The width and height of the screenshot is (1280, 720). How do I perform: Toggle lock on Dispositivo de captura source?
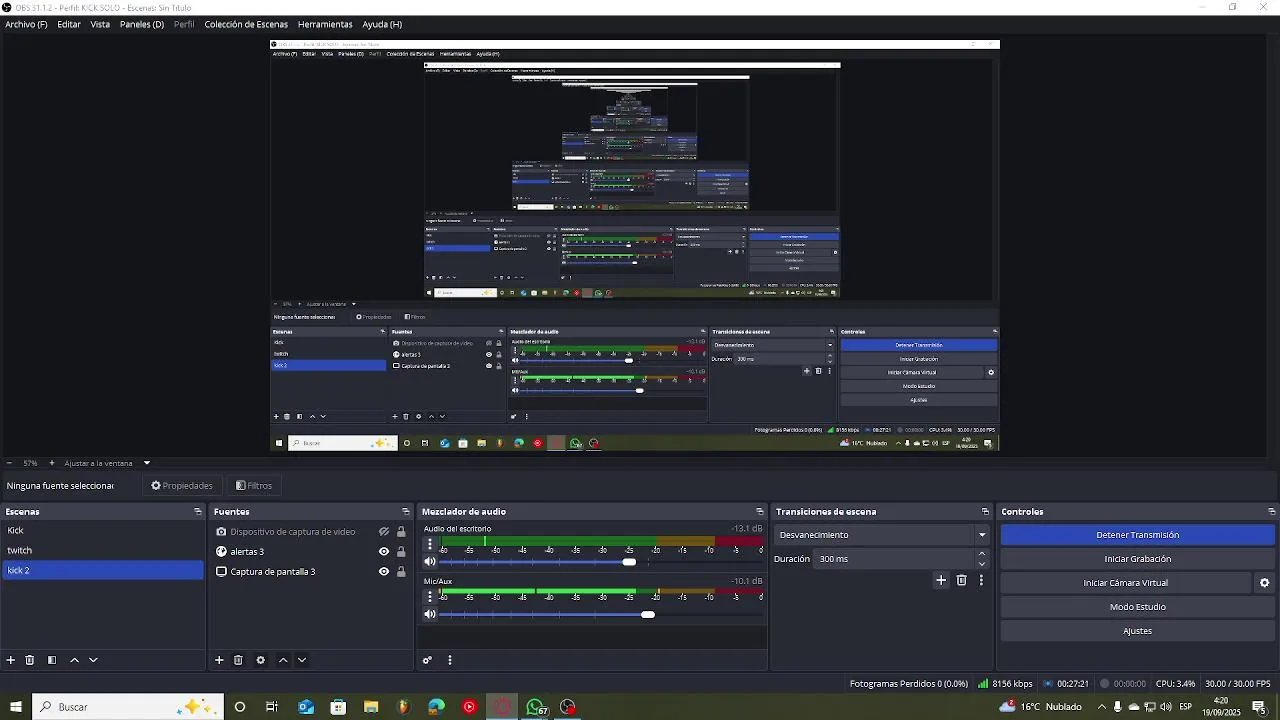[401, 532]
